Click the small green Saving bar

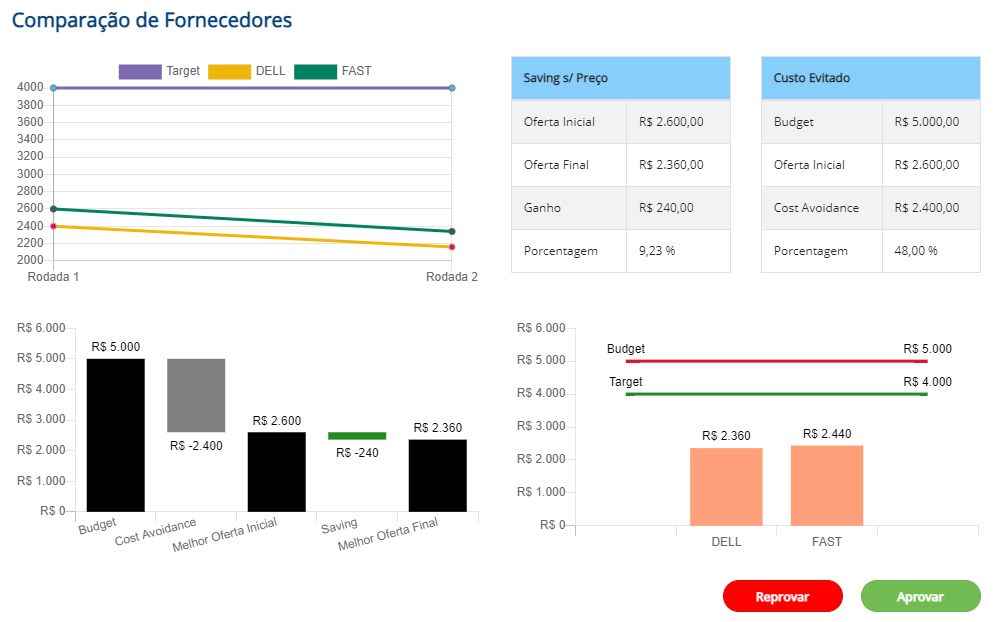357,436
